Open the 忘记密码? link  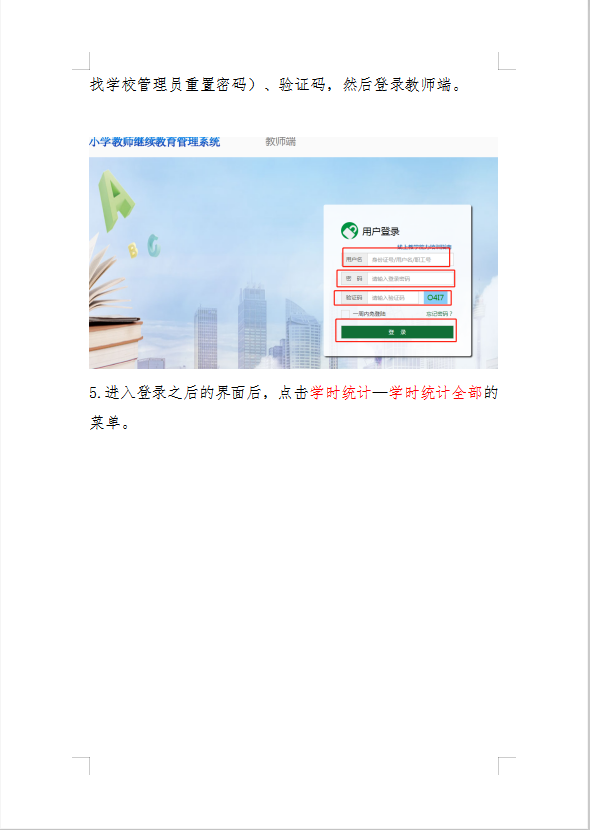tap(439, 314)
